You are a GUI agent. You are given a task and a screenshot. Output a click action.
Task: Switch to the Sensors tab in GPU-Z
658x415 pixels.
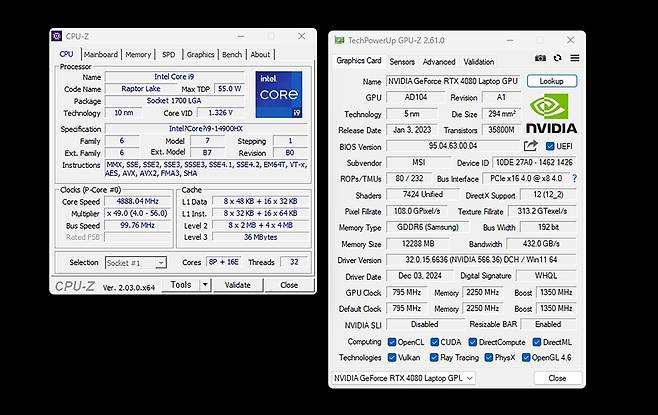402,62
